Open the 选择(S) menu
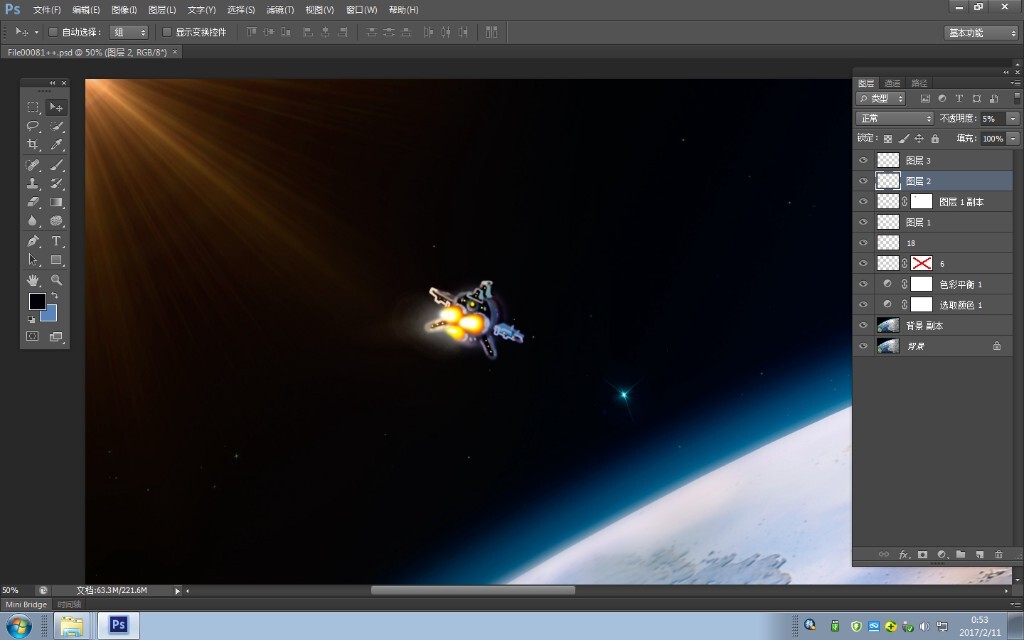This screenshot has height=640, width=1024. tap(241, 10)
